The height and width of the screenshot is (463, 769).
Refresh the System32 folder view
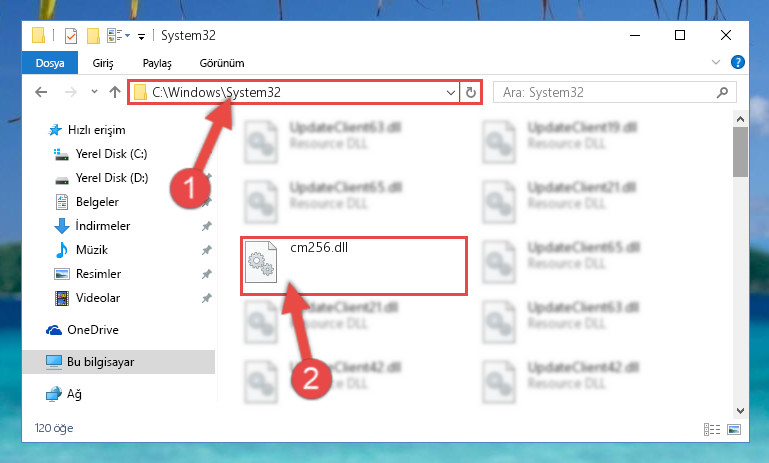coord(470,92)
